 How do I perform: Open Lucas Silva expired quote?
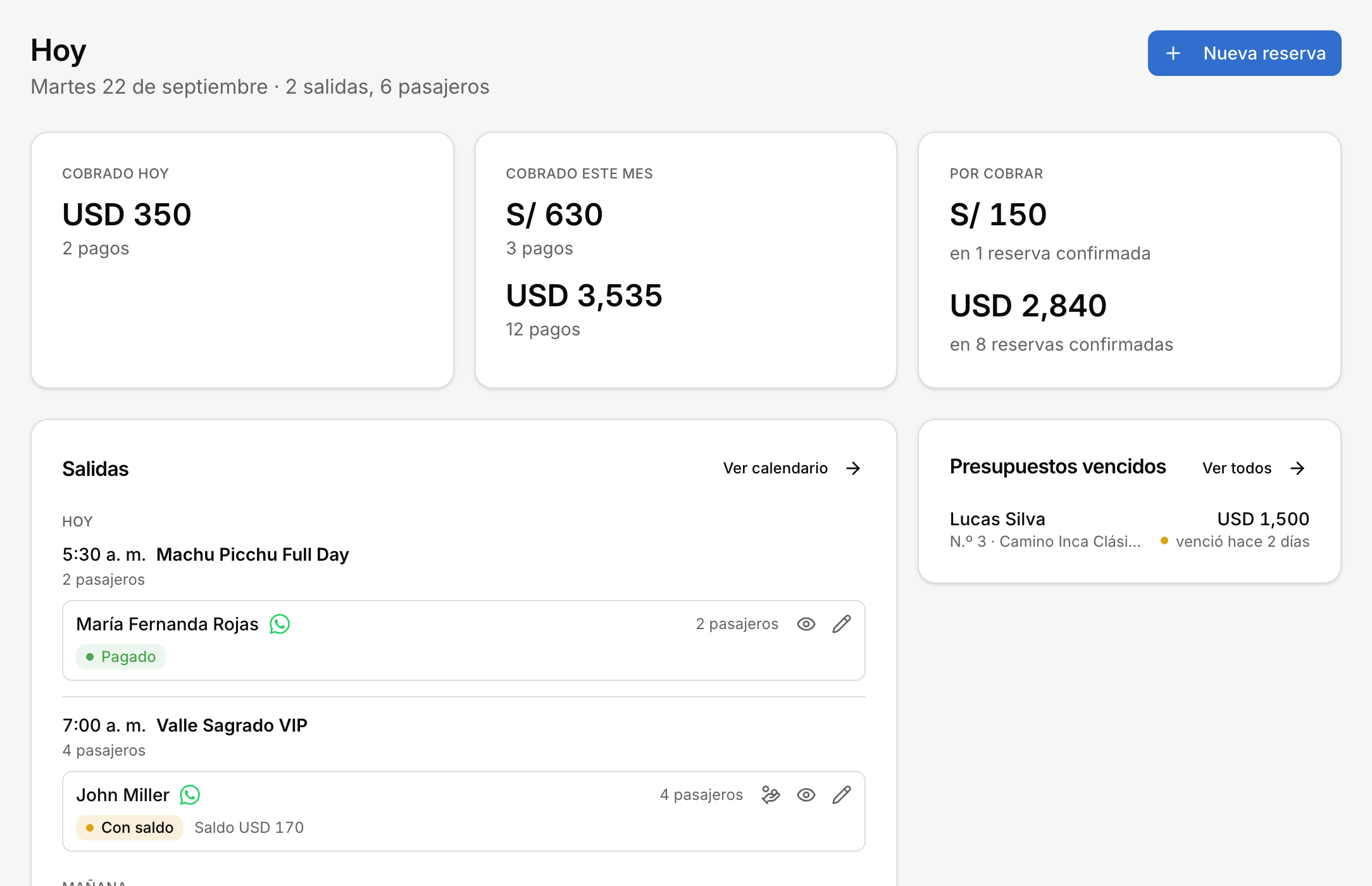[x=1130, y=530]
